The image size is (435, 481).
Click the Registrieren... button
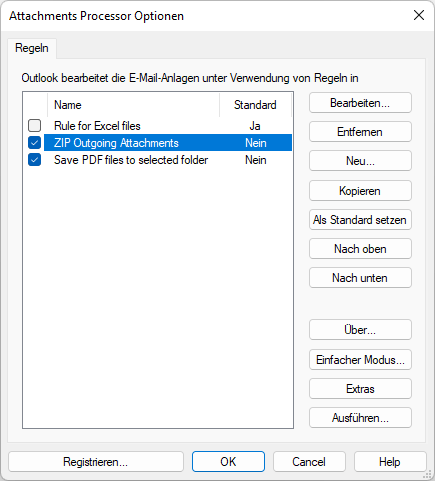pyautogui.click(x=96, y=462)
